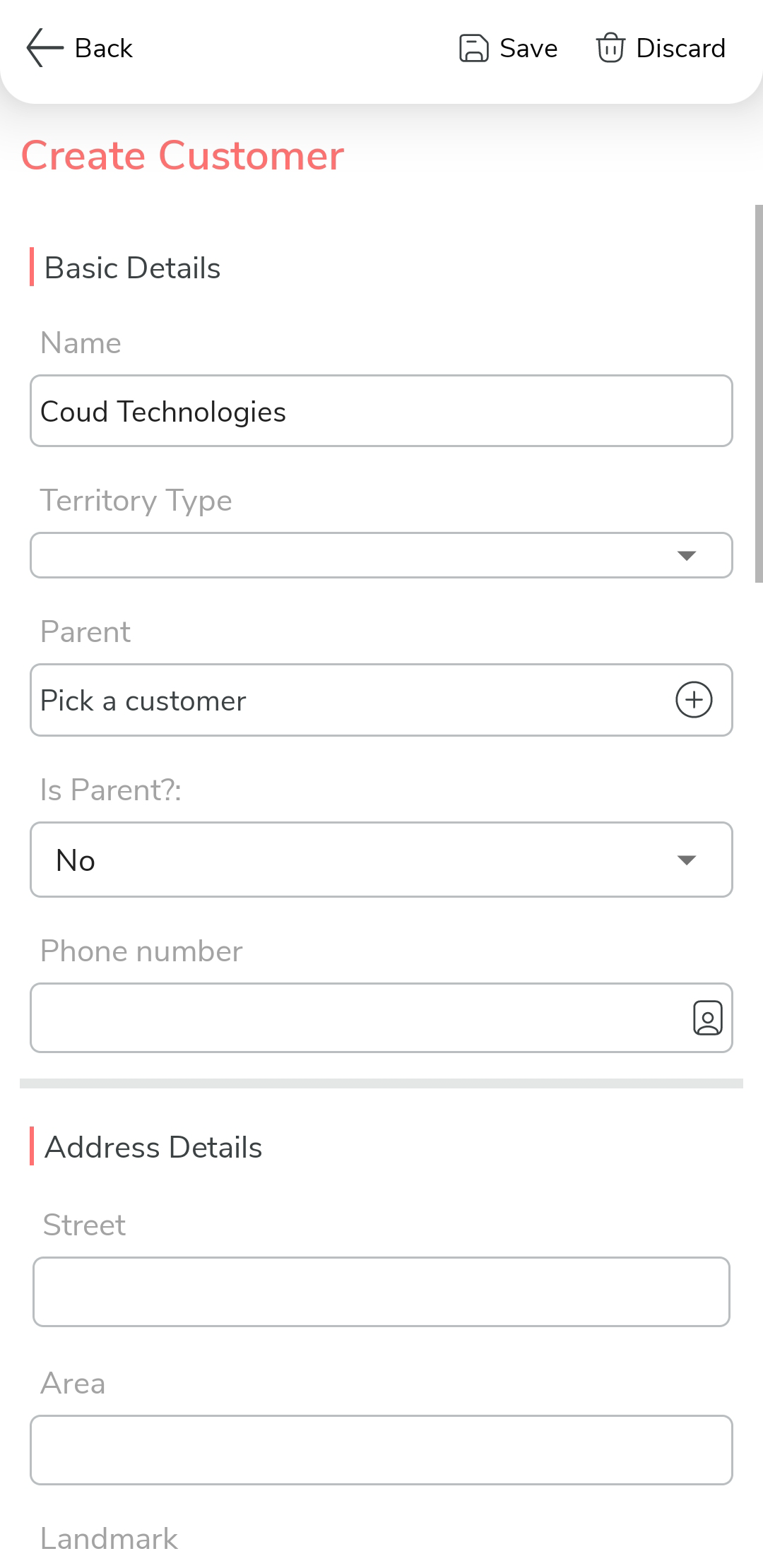The height and width of the screenshot is (1568, 763).
Task: Go Back to previous screen
Action: 104,48
